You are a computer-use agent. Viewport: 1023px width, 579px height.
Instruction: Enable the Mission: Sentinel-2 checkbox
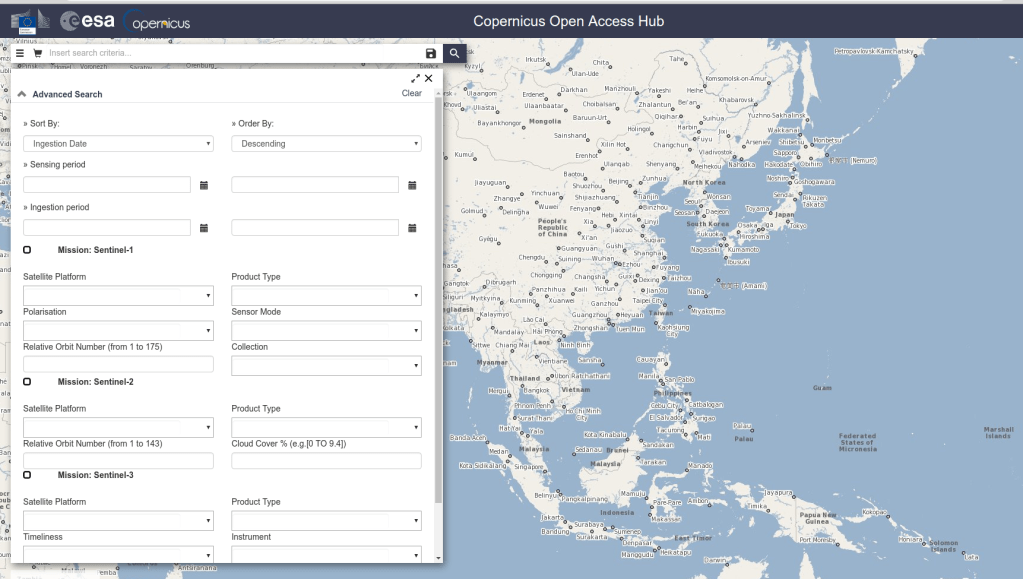(x=27, y=381)
